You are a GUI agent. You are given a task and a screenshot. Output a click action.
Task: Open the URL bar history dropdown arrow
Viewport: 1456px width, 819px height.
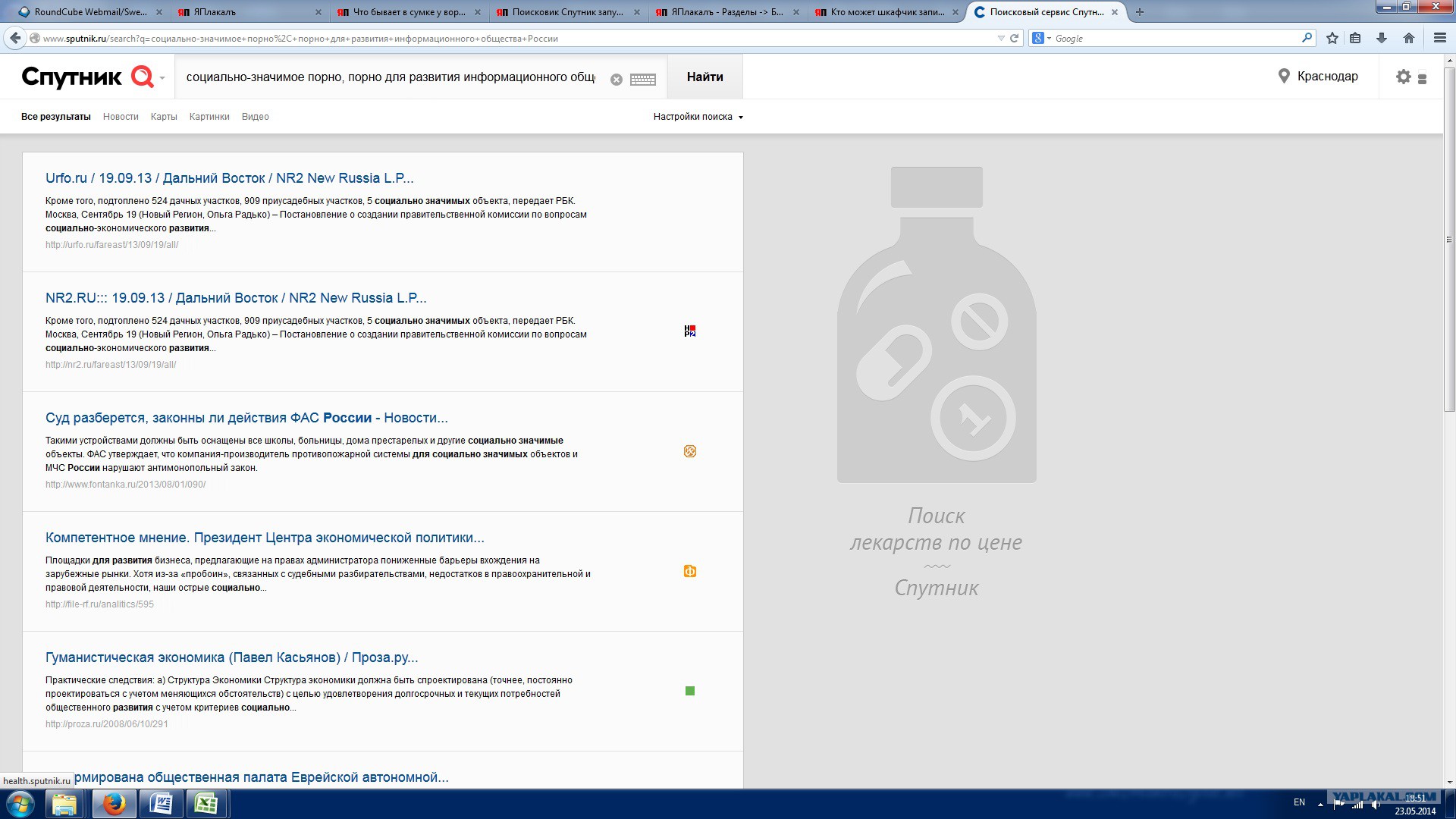(x=1001, y=38)
